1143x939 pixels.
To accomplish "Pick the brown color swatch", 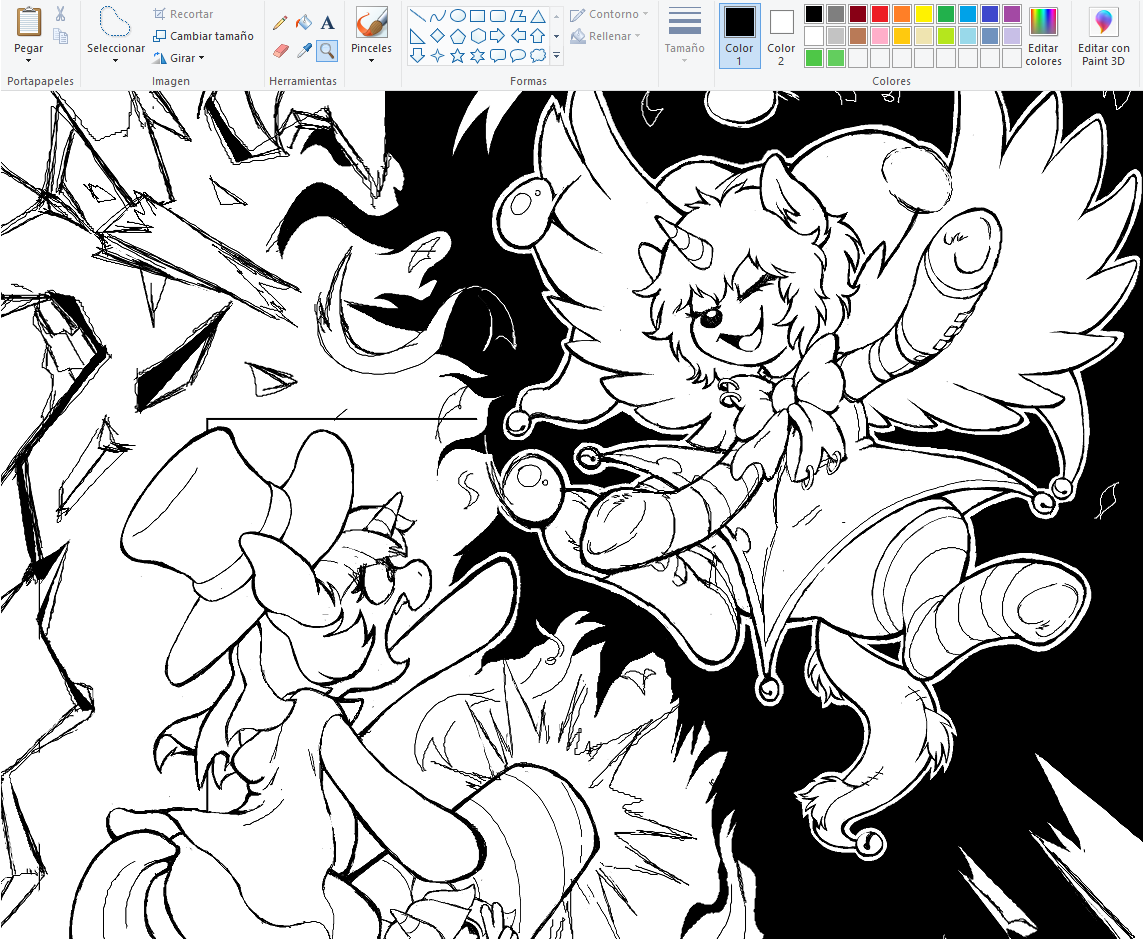I will 858,36.
